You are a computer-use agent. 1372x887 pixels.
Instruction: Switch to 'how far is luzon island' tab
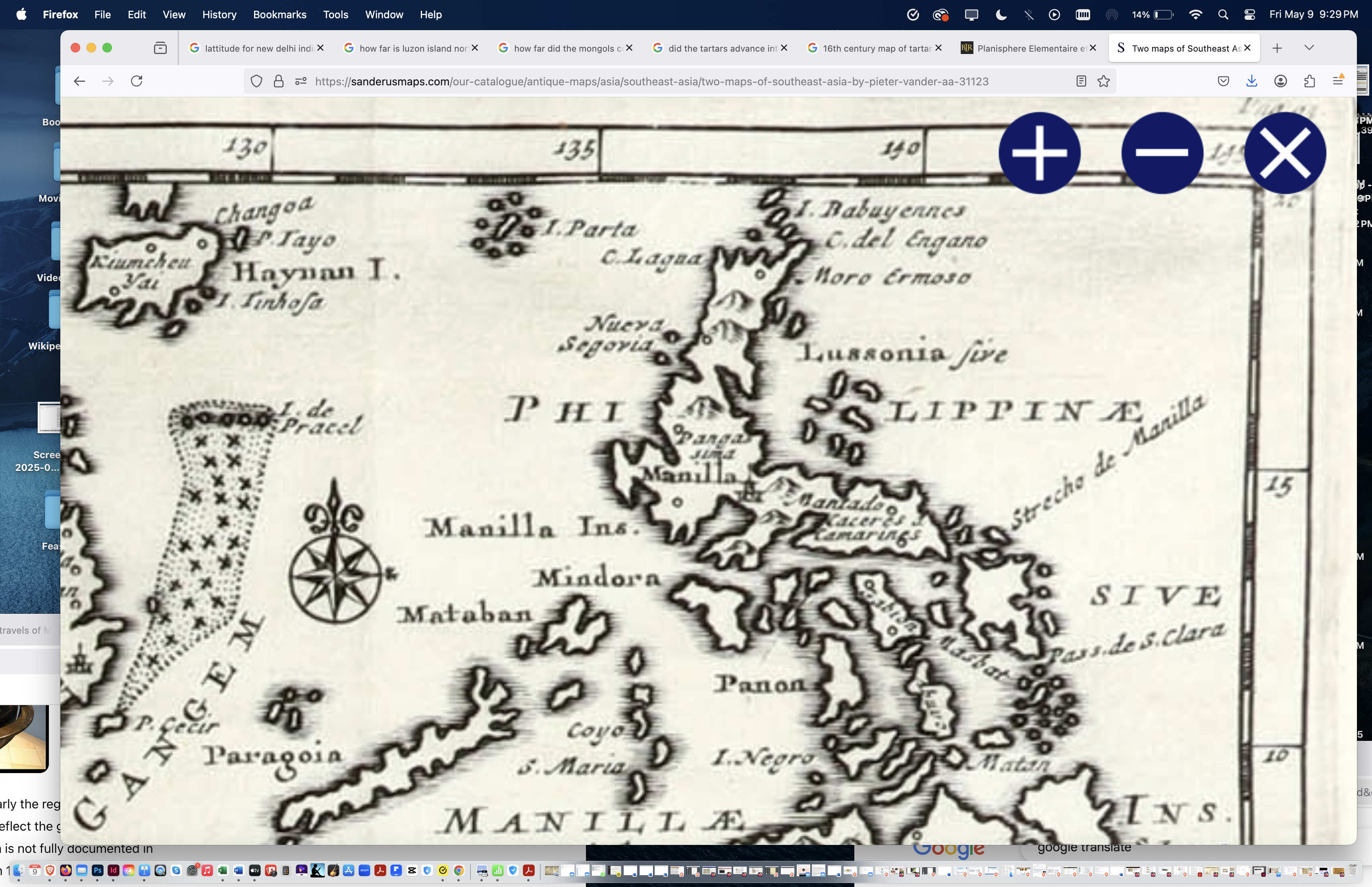tap(412, 48)
